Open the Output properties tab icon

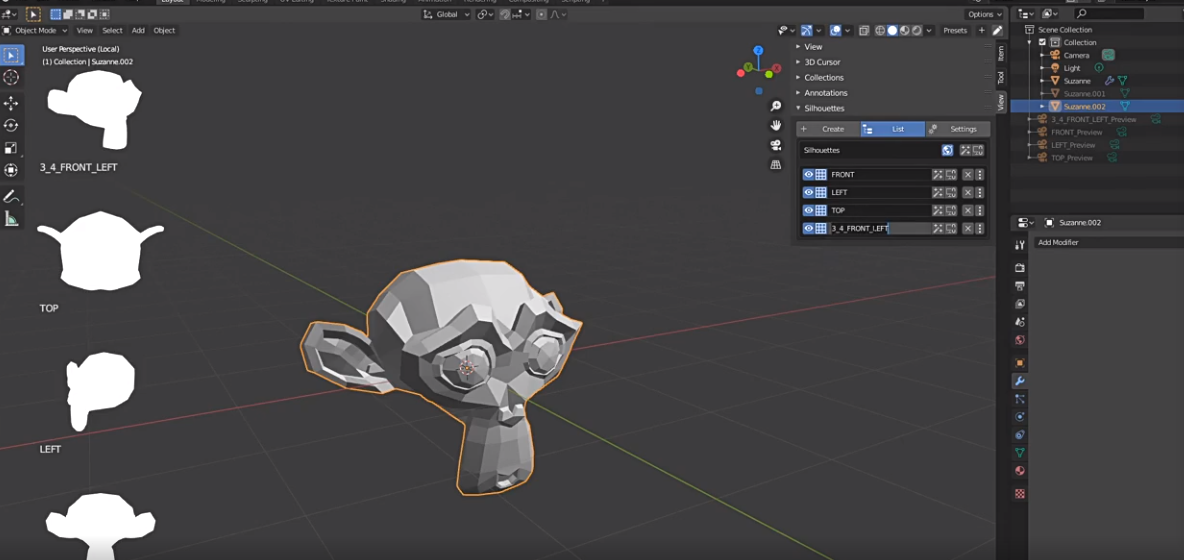(x=1020, y=286)
